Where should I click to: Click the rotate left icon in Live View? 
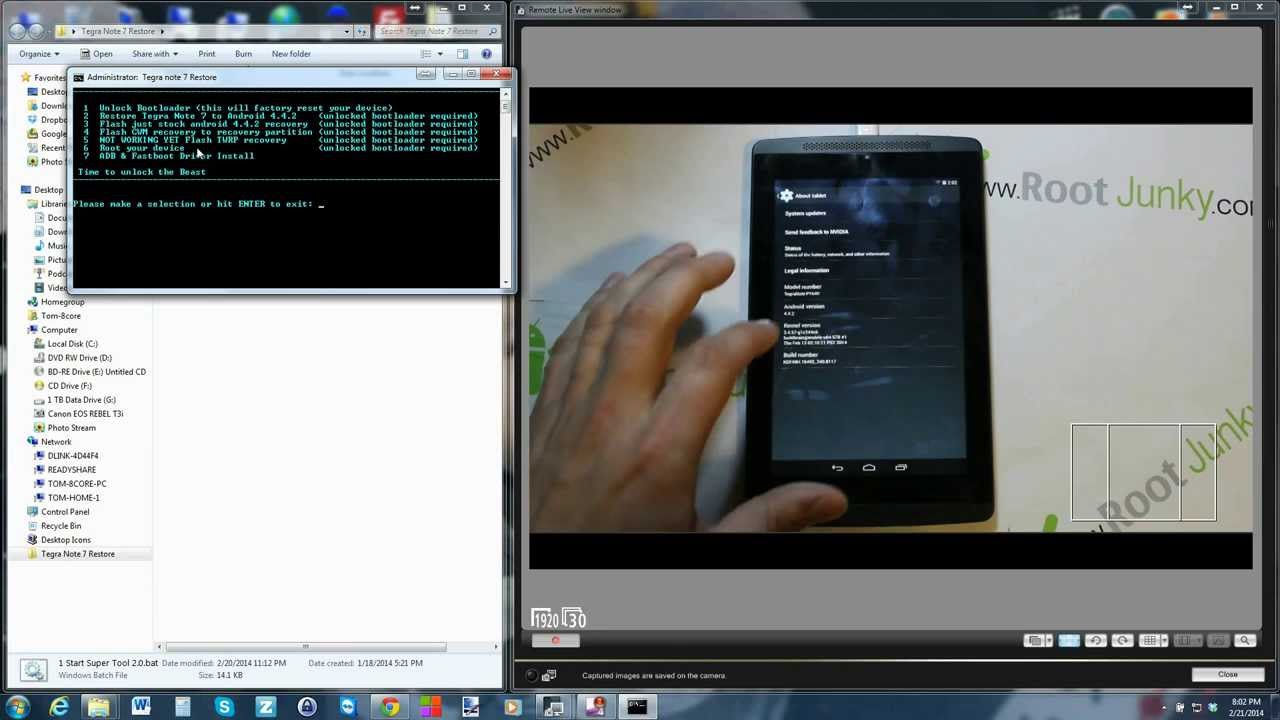[1095, 641]
